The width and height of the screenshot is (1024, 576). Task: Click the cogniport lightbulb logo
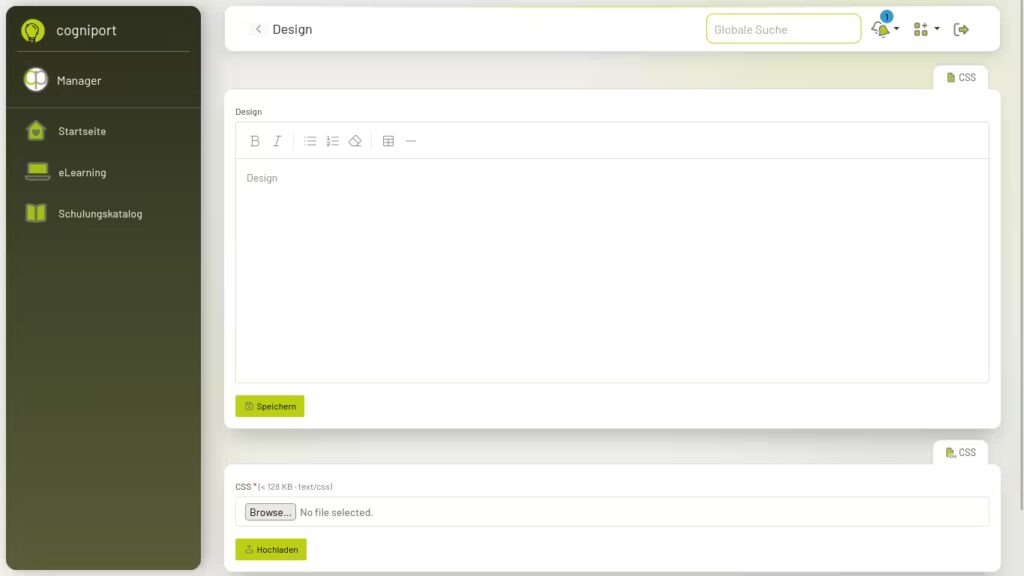click(x=33, y=31)
